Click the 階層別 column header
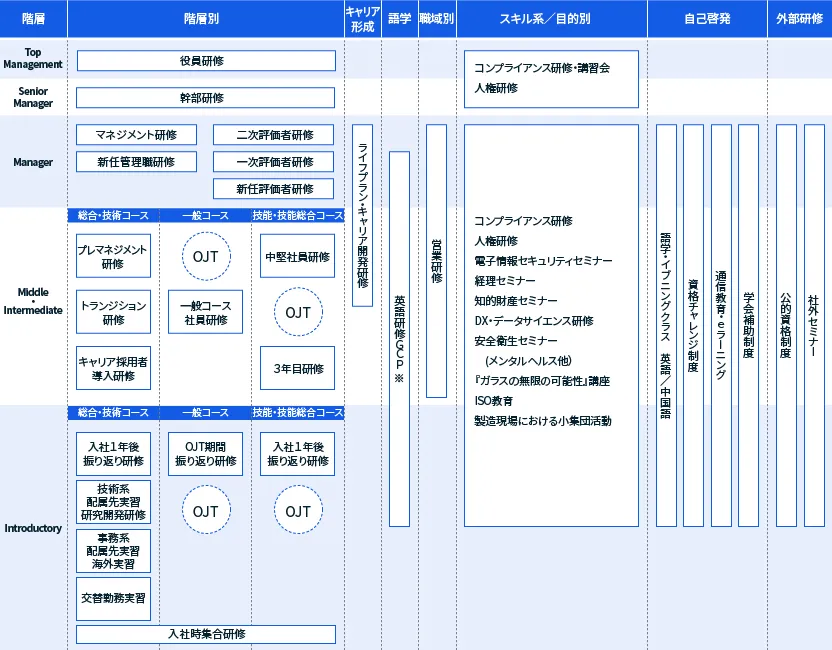The width and height of the screenshot is (832, 650). pyautogui.click(x=206, y=19)
